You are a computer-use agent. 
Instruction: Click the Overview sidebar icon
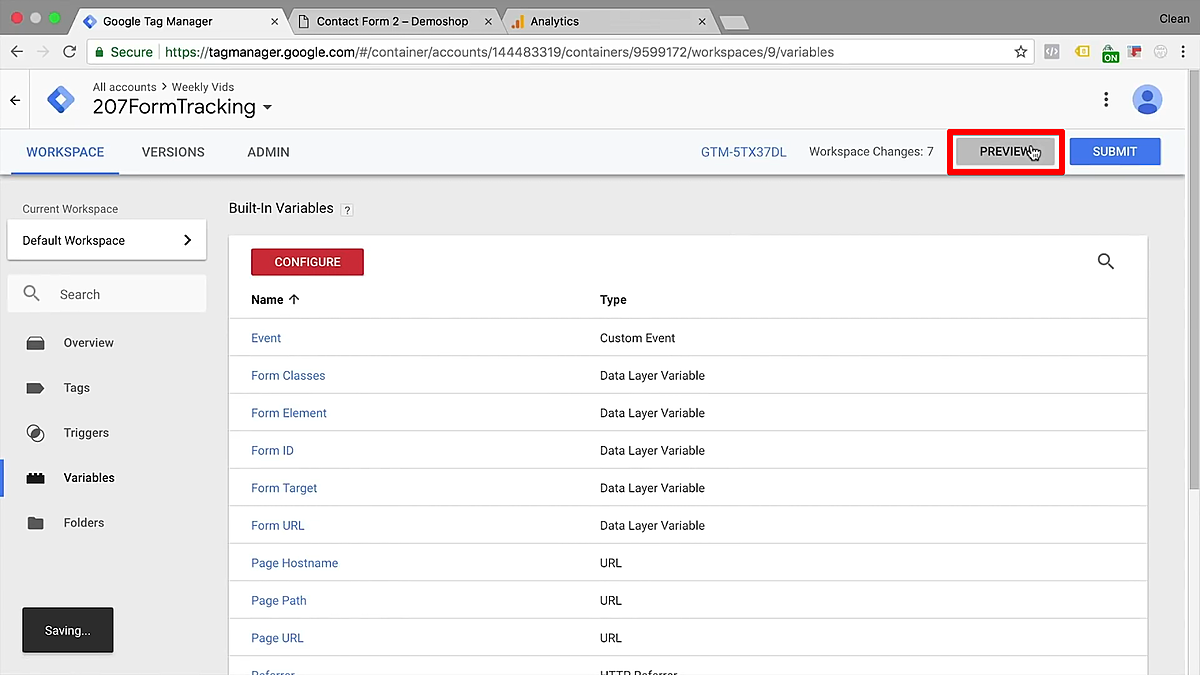pos(36,343)
